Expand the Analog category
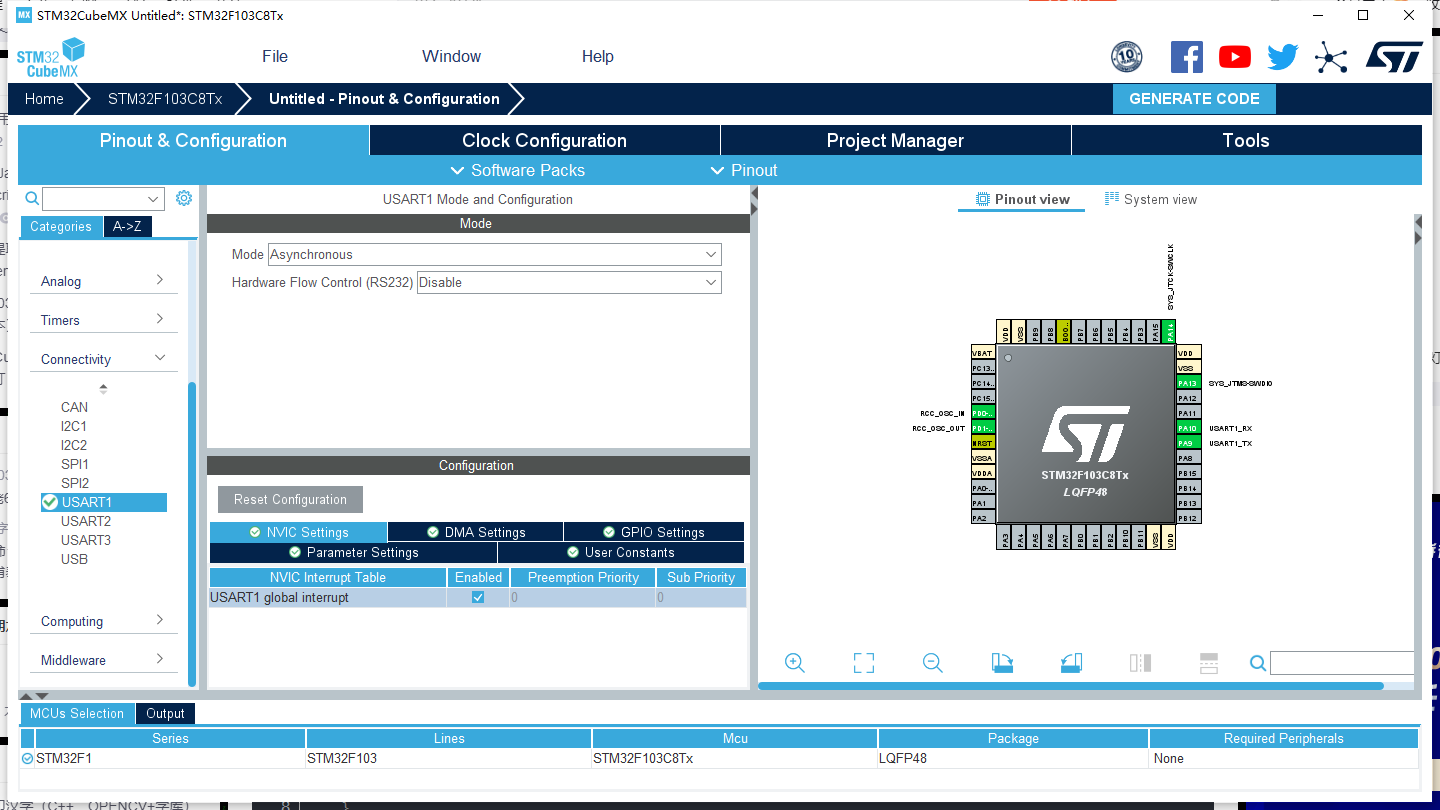 [x=103, y=281]
